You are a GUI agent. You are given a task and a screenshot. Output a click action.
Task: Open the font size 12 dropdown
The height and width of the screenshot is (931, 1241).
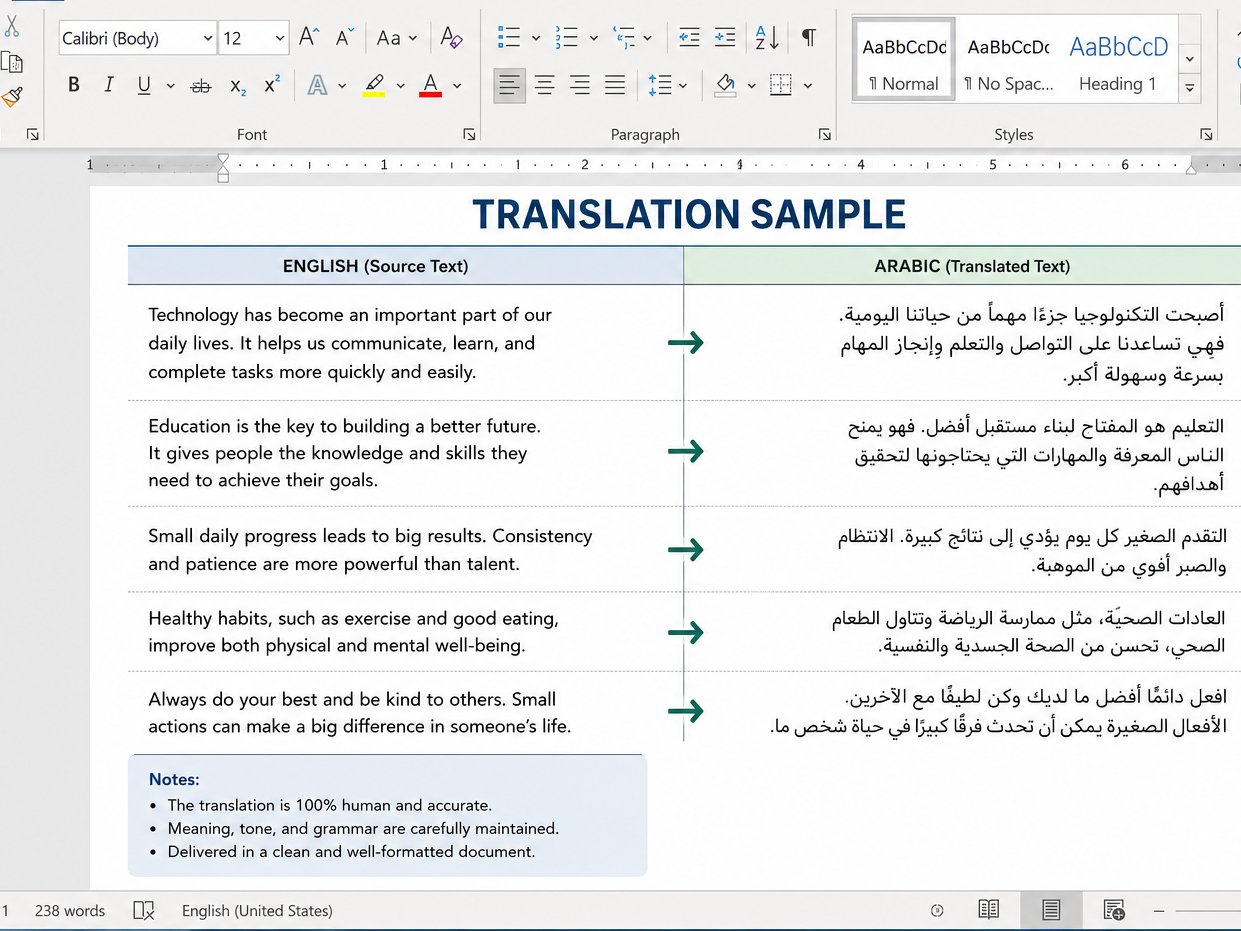click(280, 38)
